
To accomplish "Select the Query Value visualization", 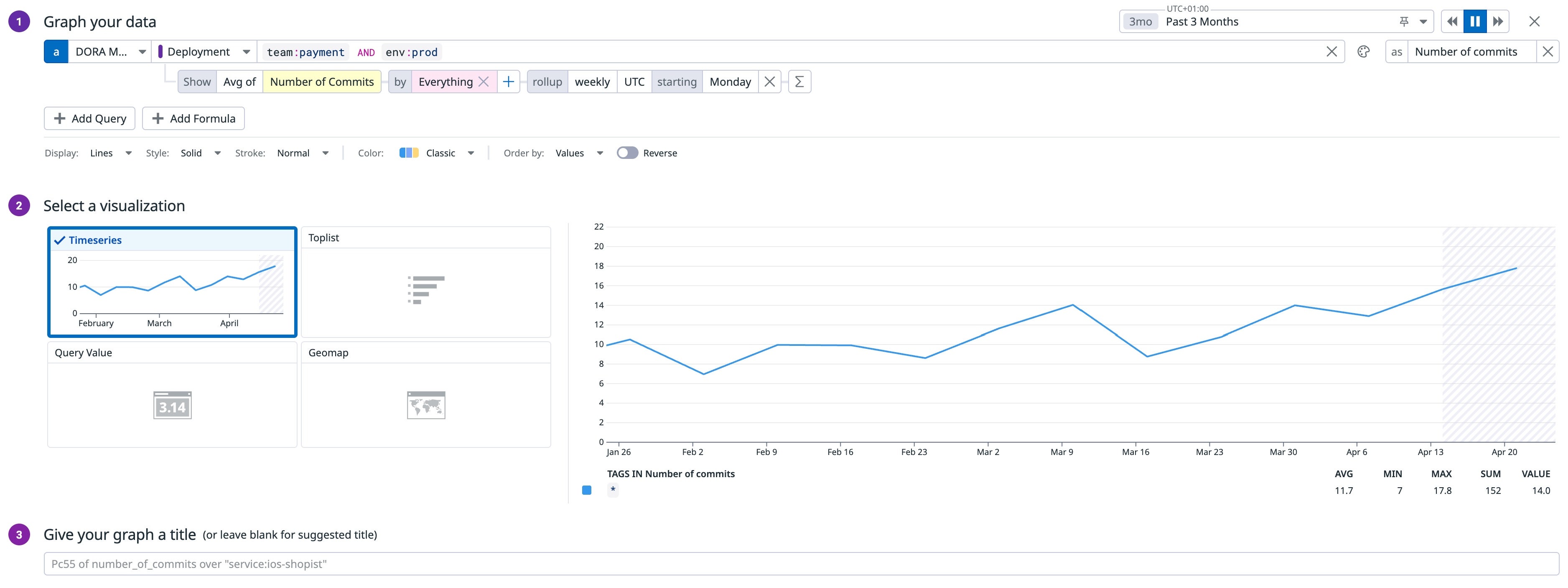I will click(x=172, y=396).
